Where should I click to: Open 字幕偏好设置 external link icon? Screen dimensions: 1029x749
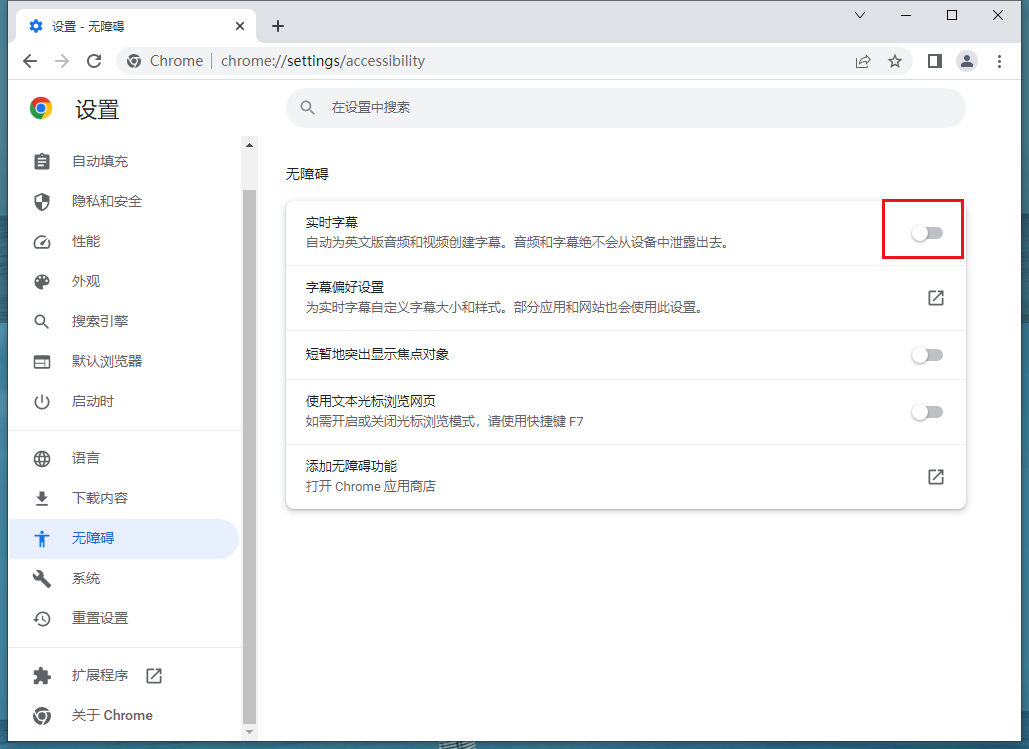click(x=936, y=298)
